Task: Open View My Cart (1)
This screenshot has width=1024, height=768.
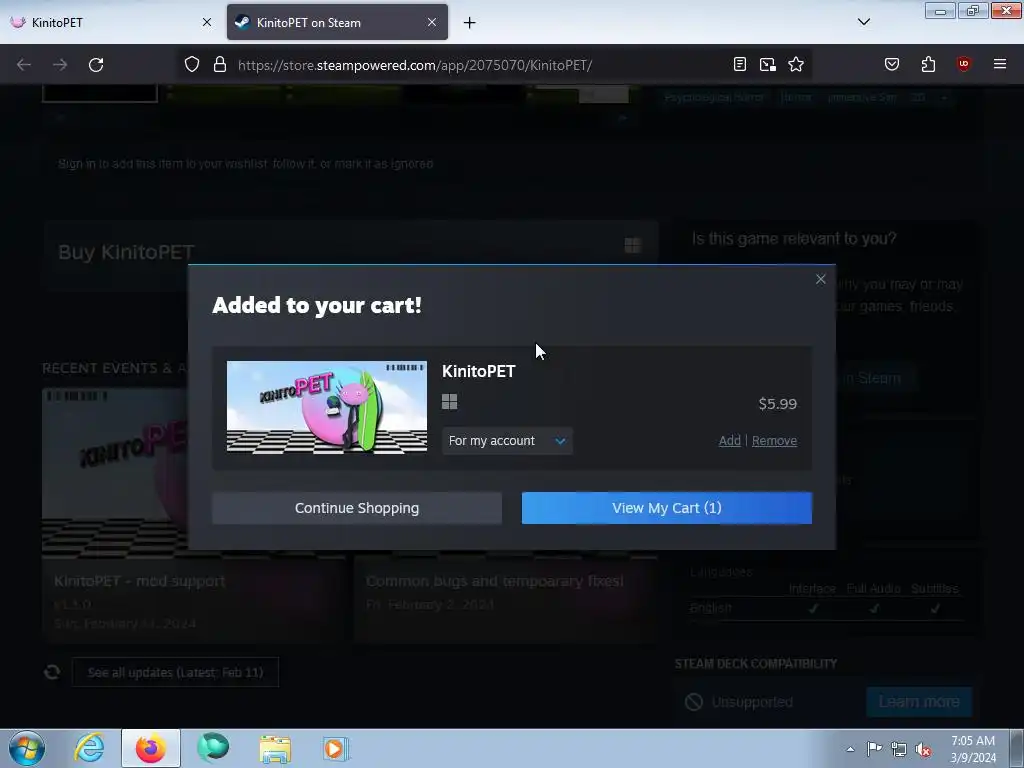Action: tap(667, 508)
